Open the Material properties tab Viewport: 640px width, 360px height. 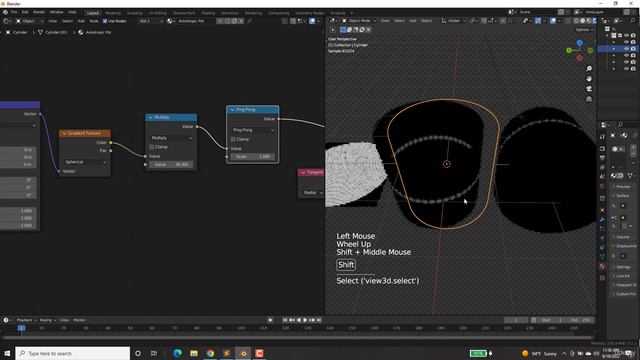602,266
